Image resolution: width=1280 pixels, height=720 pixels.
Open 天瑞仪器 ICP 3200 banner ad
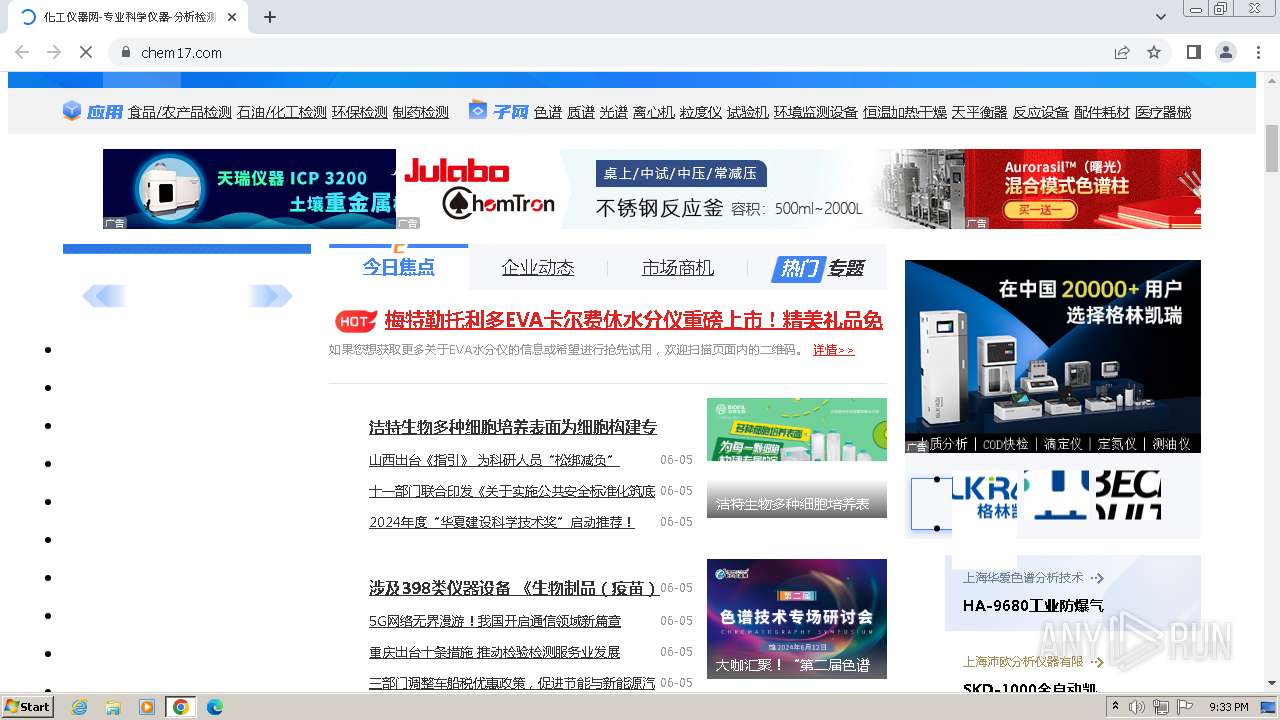[x=249, y=189]
